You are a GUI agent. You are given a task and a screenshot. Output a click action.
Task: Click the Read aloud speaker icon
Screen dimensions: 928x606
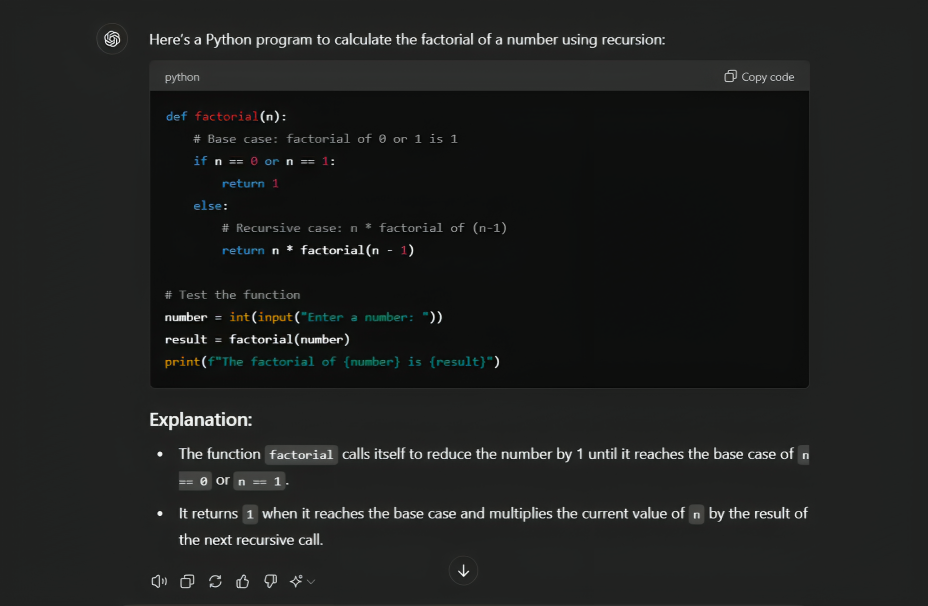[159, 581]
